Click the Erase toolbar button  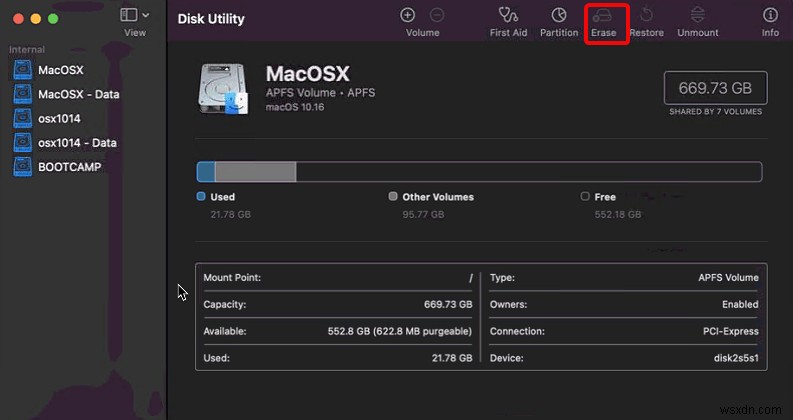[603, 23]
